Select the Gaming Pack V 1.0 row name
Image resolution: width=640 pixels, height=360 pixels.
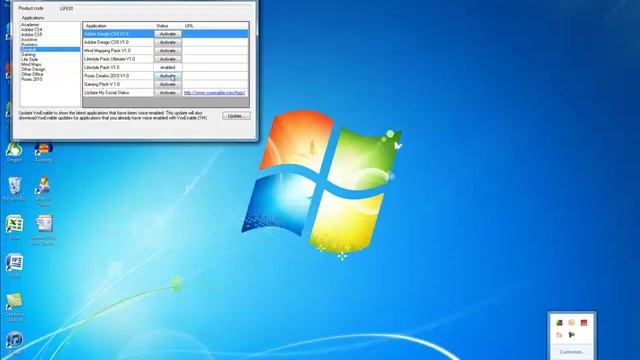click(x=102, y=84)
